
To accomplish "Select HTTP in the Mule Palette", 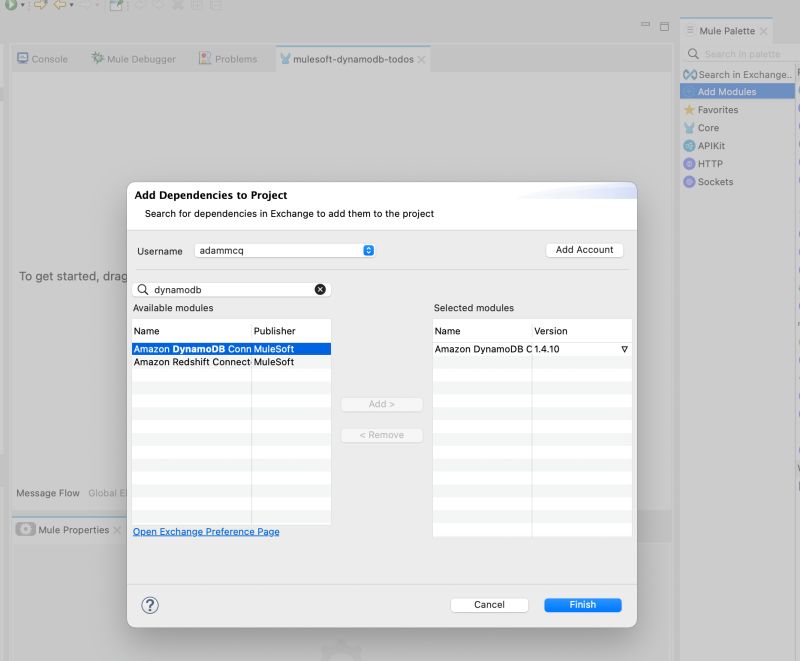I will click(x=711, y=163).
